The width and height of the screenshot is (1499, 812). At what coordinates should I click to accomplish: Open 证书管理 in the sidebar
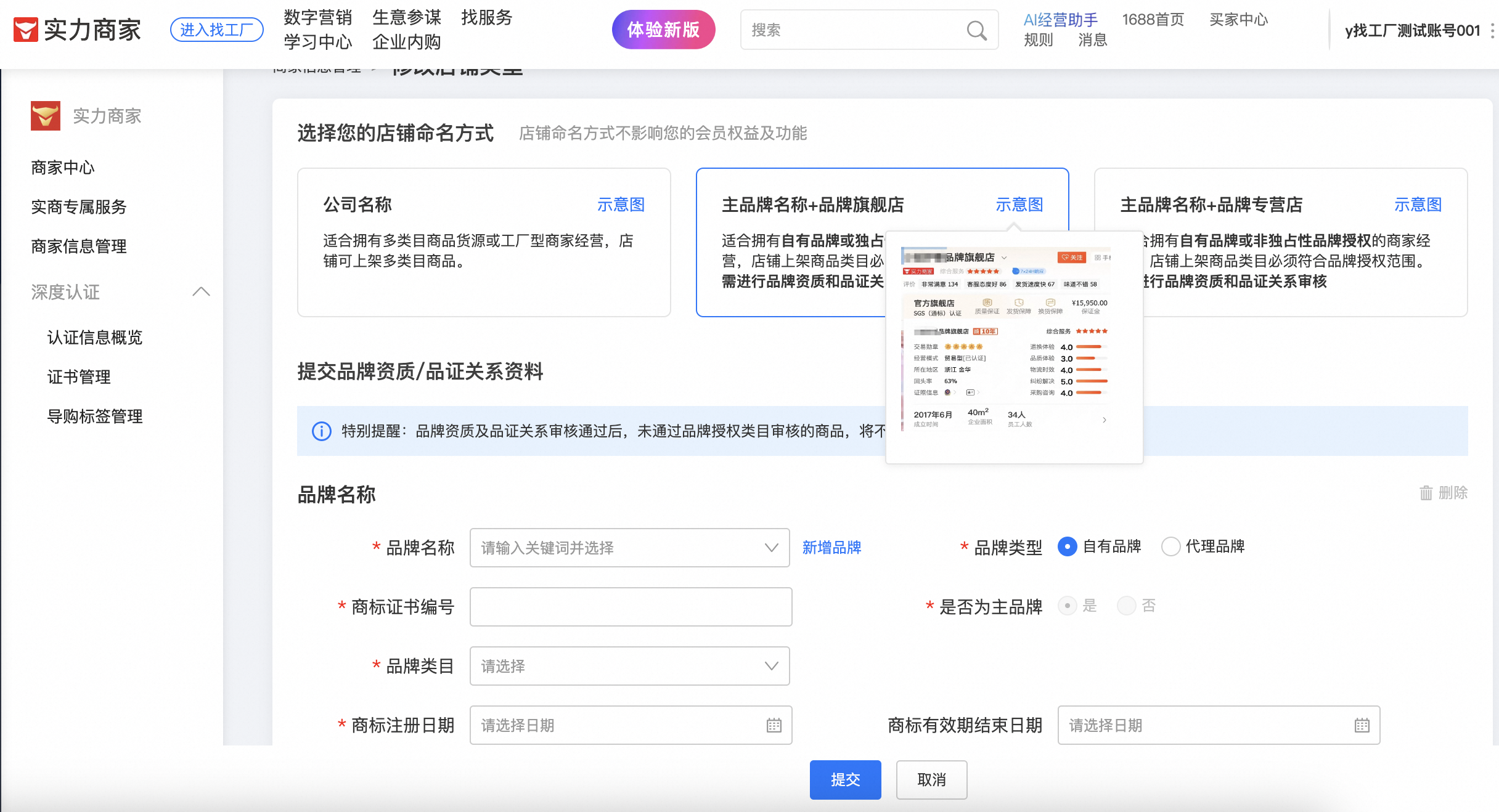pyautogui.click(x=79, y=377)
